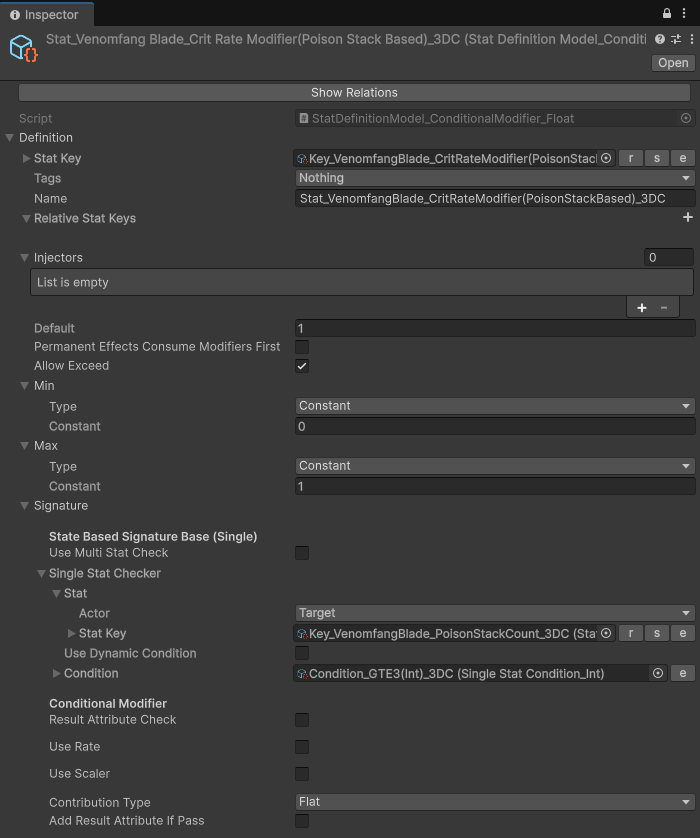
Task: Open object picker for Condition_GTE3 field
Action: [x=658, y=673]
